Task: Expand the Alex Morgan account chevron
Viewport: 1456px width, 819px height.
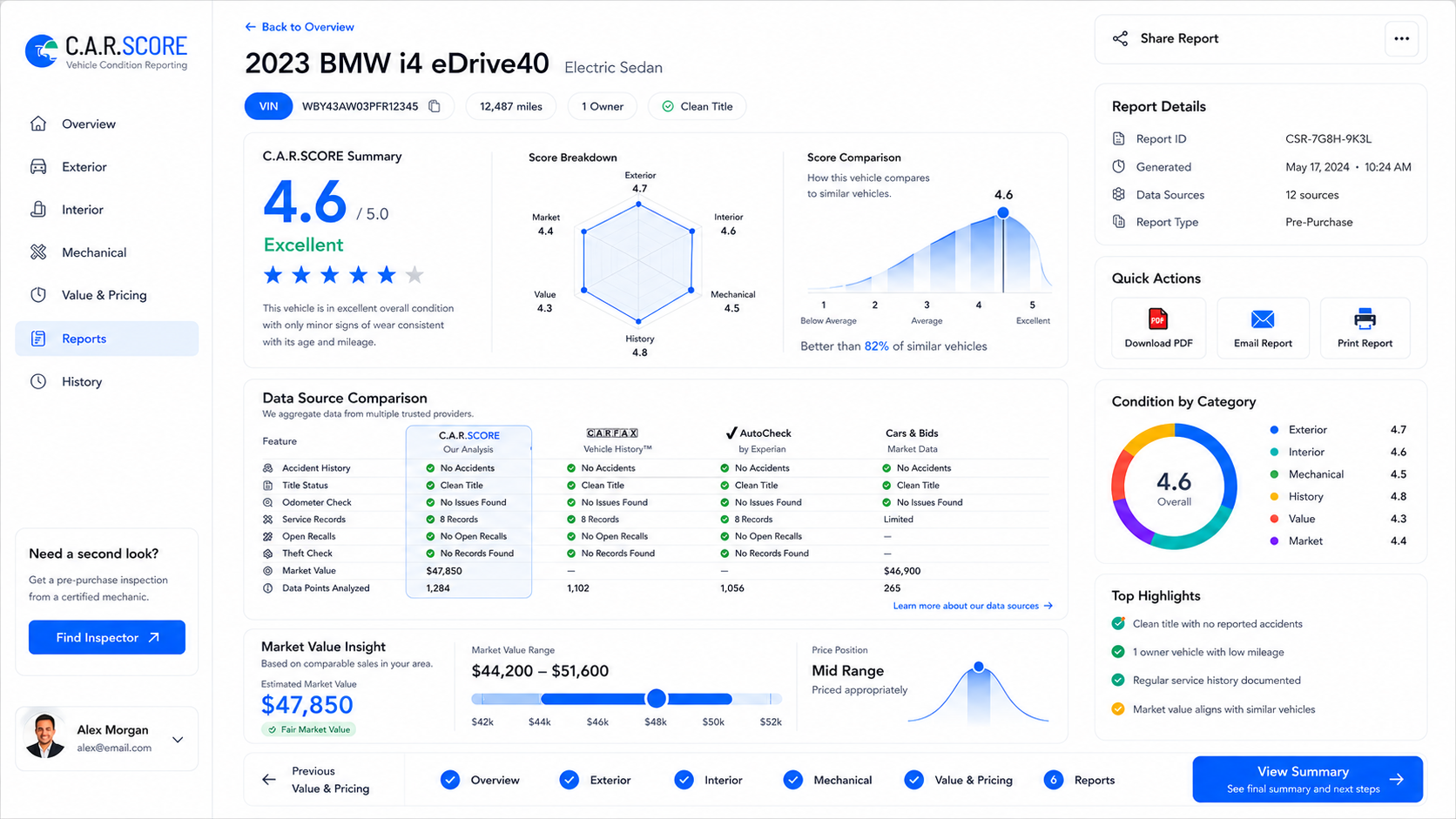Action: point(178,740)
